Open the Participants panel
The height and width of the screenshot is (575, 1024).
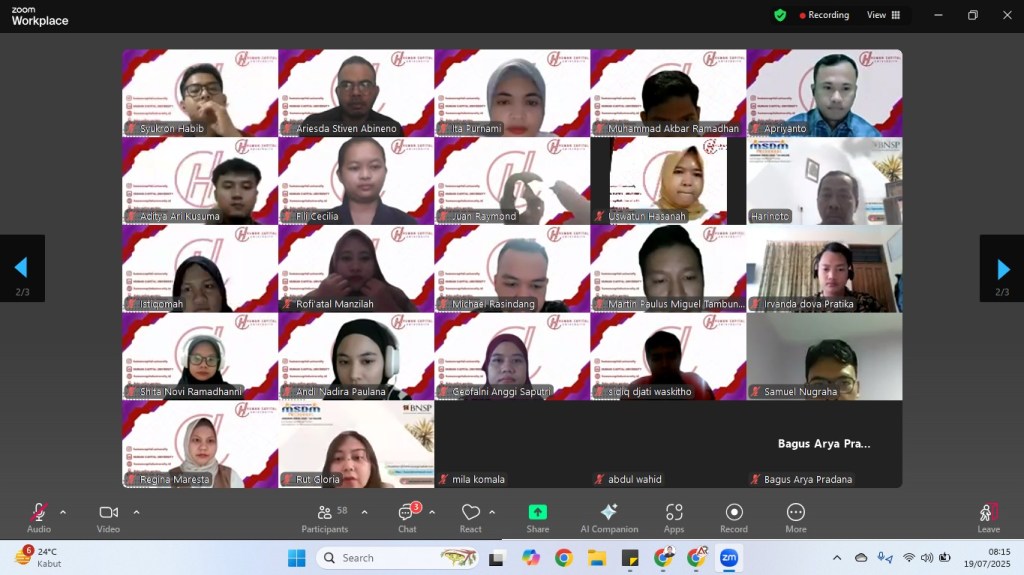pyautogui.click(x=325, y=517)
